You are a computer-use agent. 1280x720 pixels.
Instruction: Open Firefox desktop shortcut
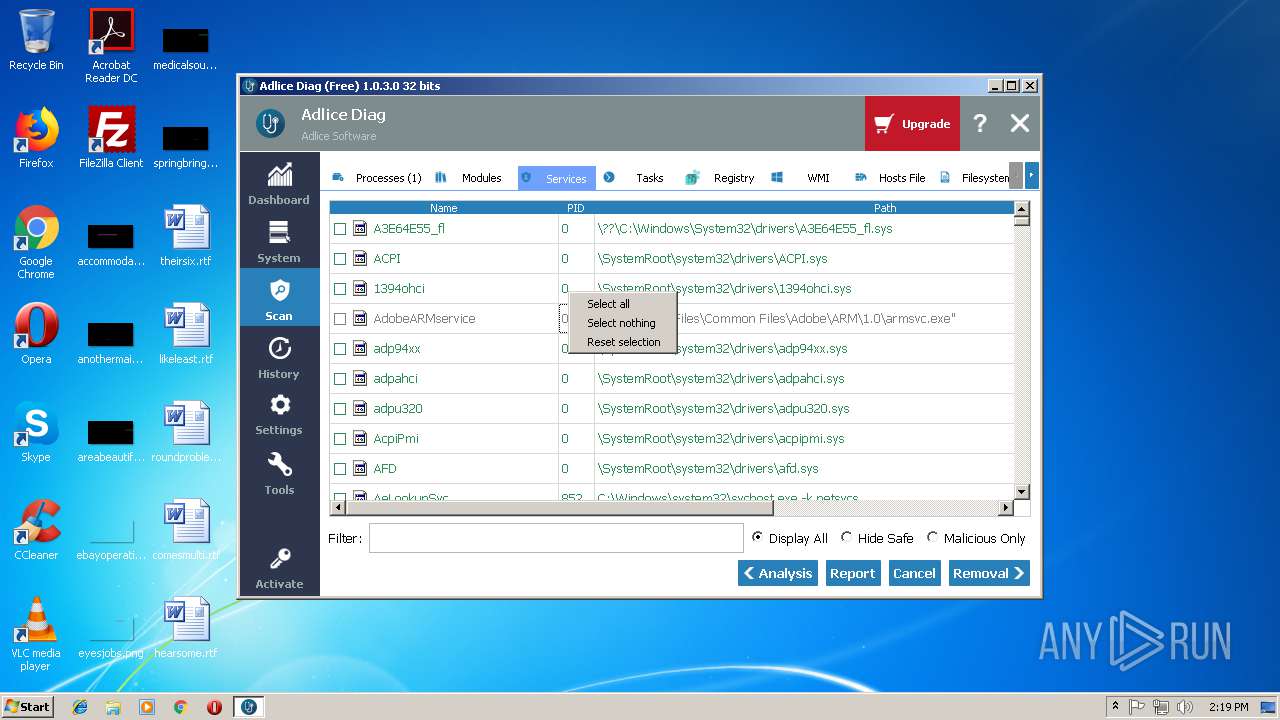[36, 138]
